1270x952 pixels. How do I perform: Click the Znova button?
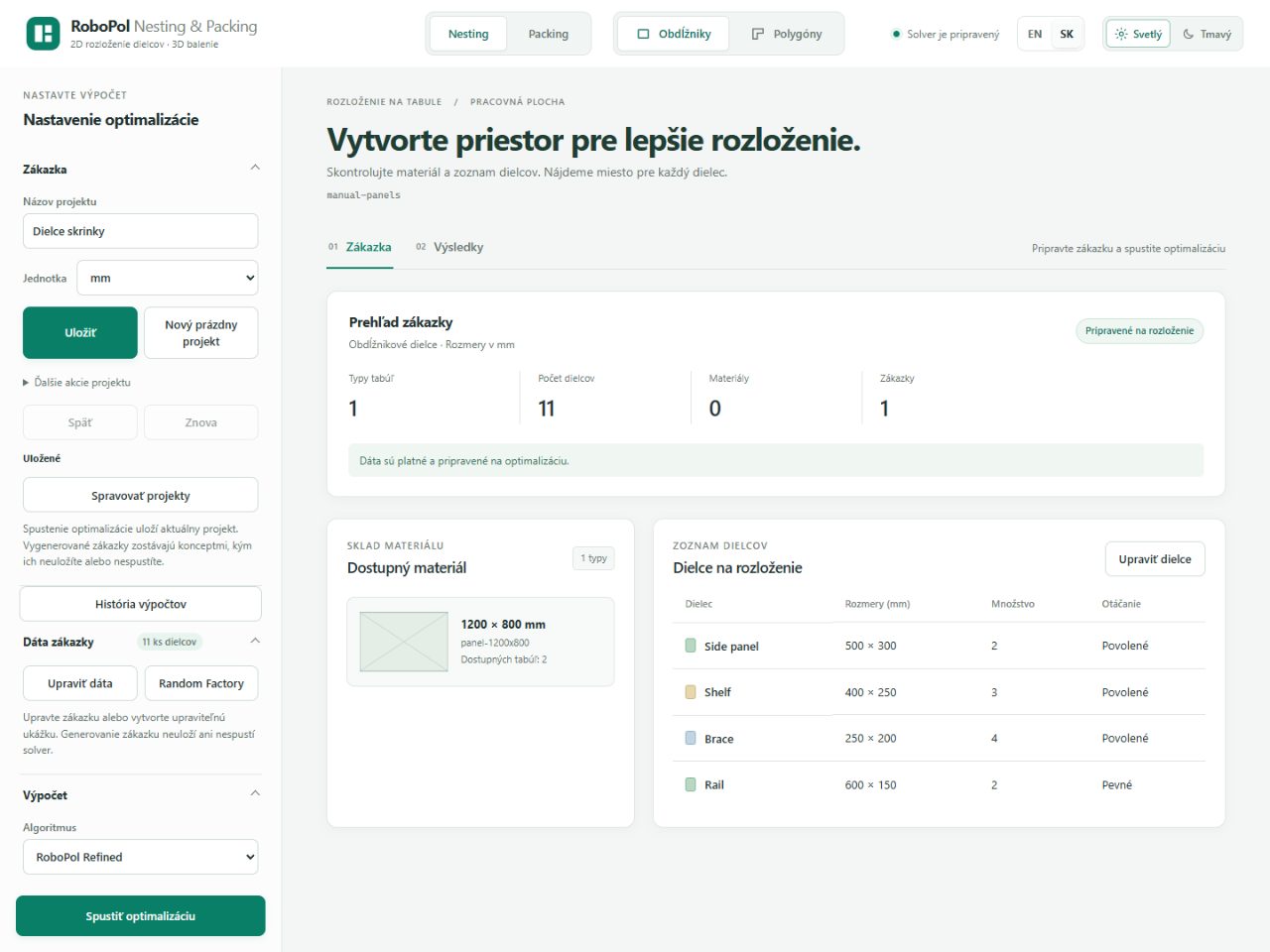[200, 422]
